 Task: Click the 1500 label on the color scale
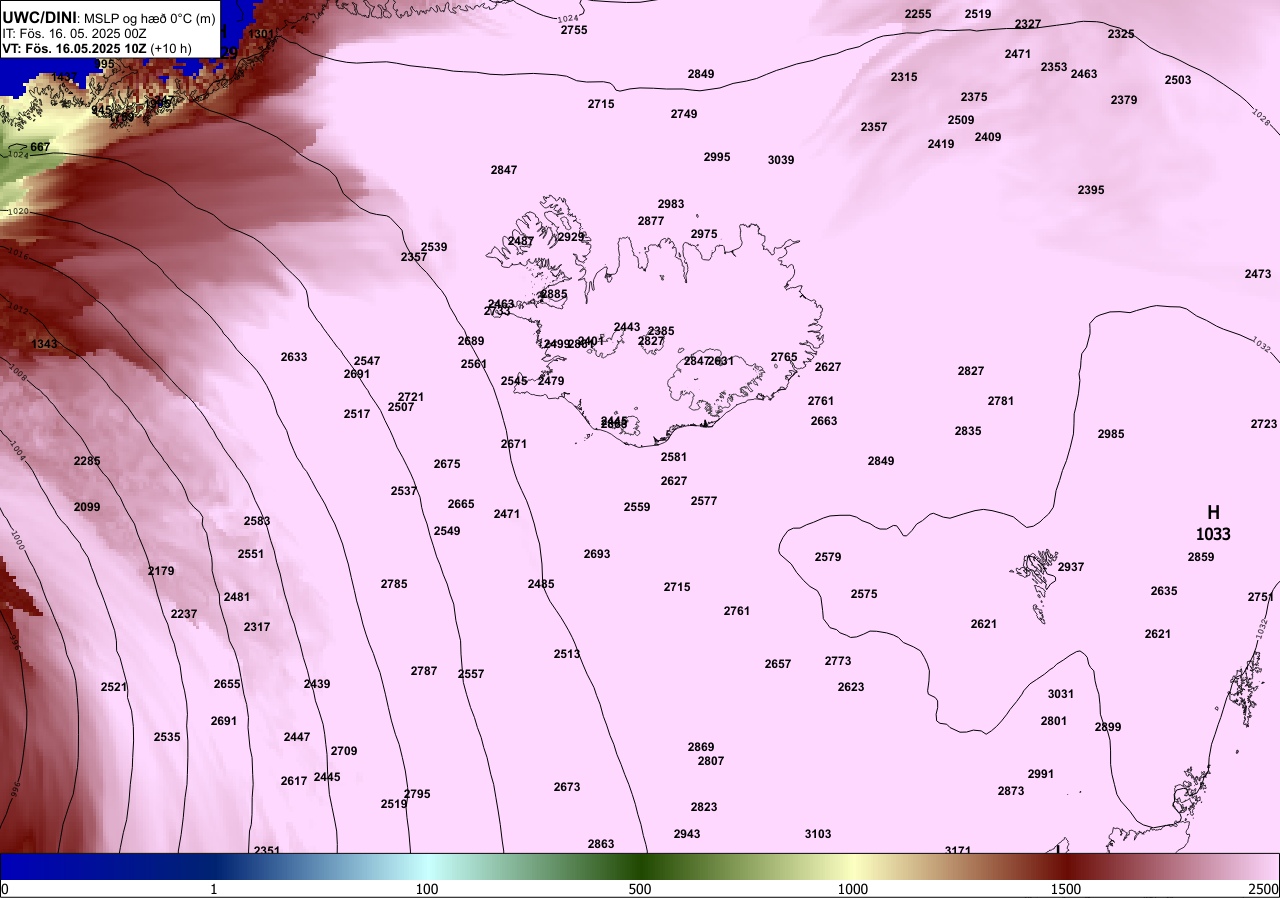click(x=1066, y=889)
